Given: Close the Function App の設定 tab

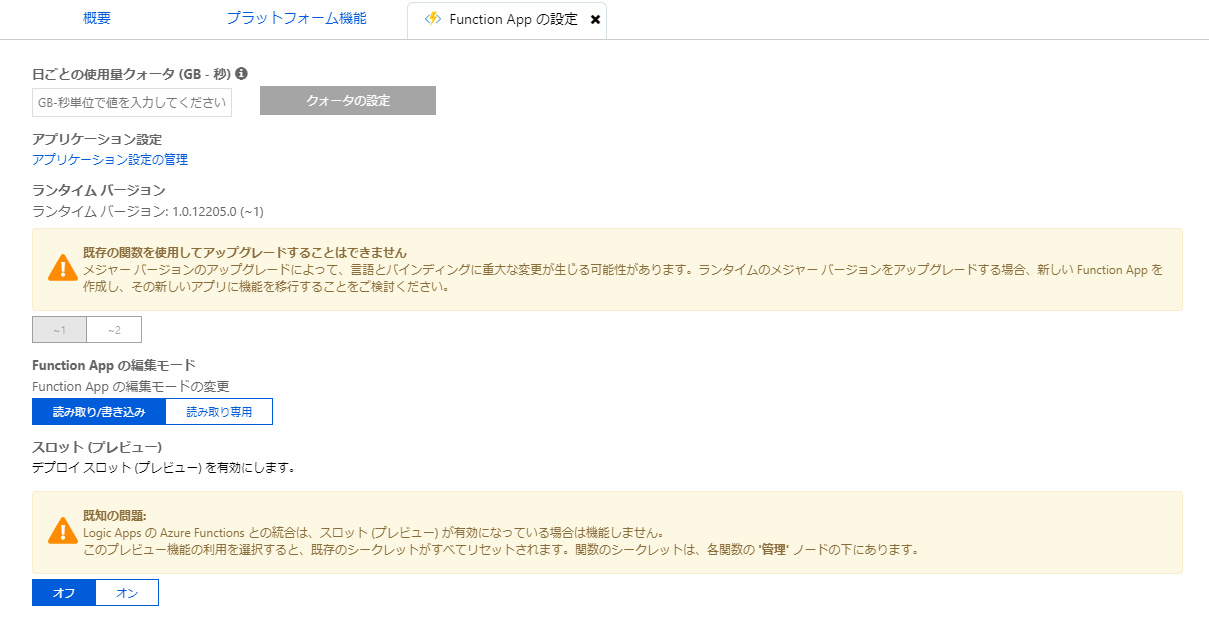Looking at the screenshot, I should [x=596, y=20].
